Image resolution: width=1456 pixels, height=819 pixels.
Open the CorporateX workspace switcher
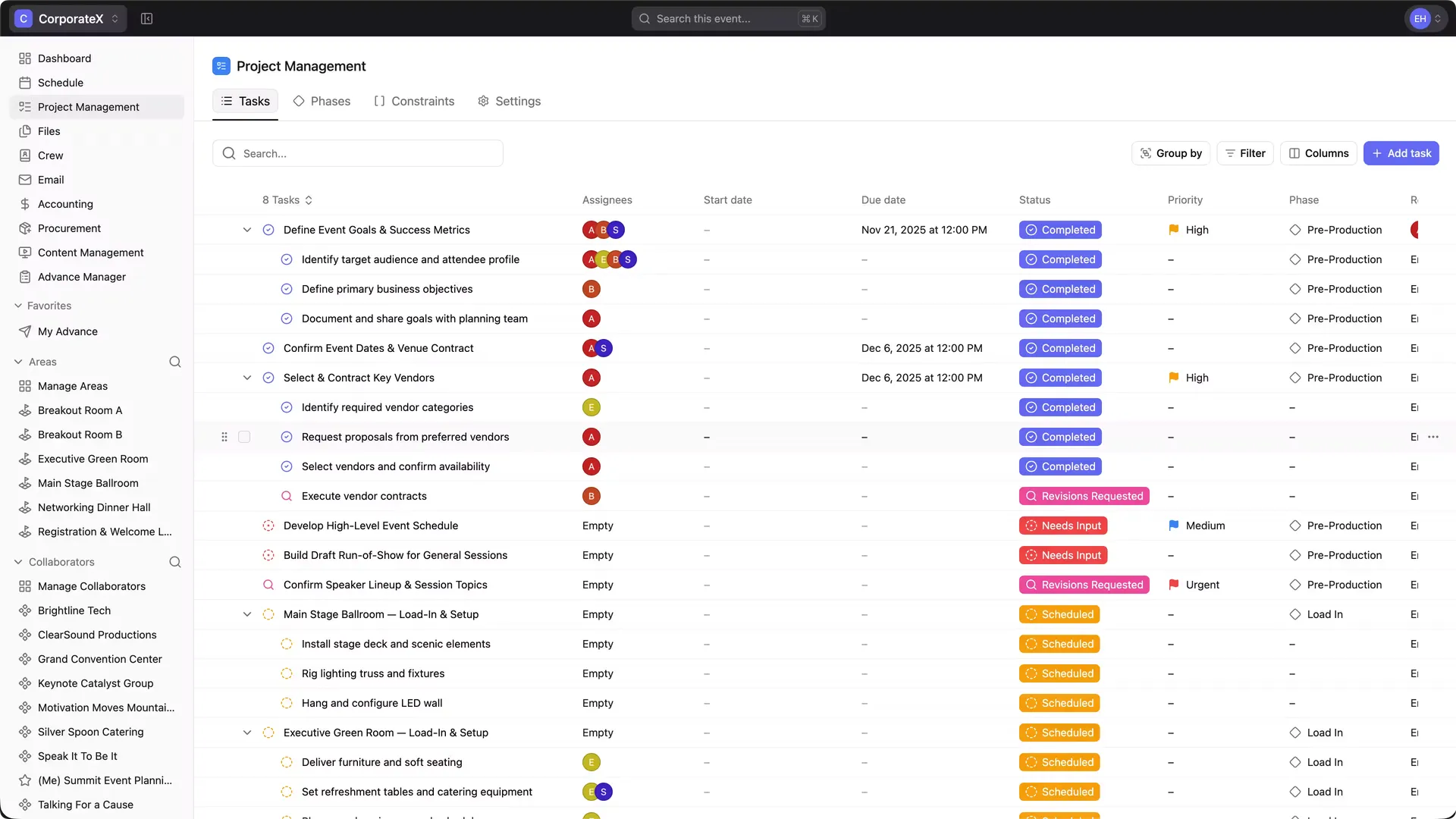[68, 18]
